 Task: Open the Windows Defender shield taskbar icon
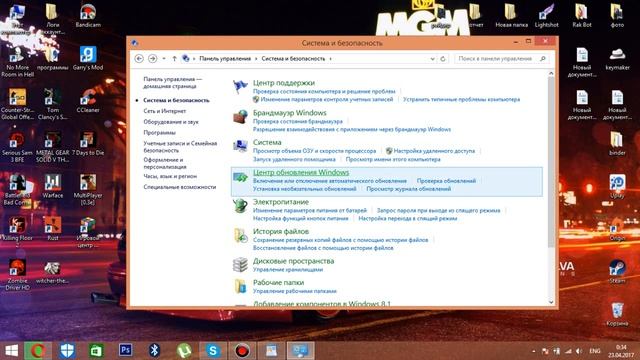67,350
